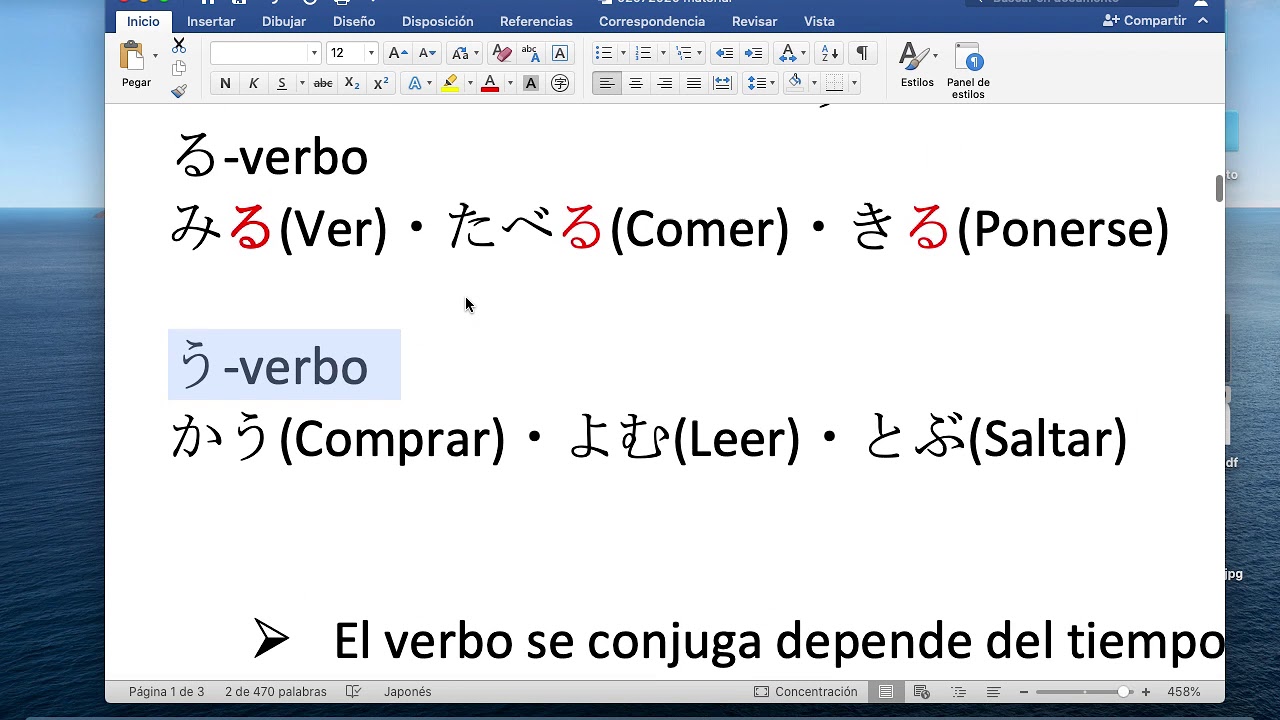The width and height of the screenshot is (1280, 720).
Task: Click the zoom slider handle
Action: 1123,692
